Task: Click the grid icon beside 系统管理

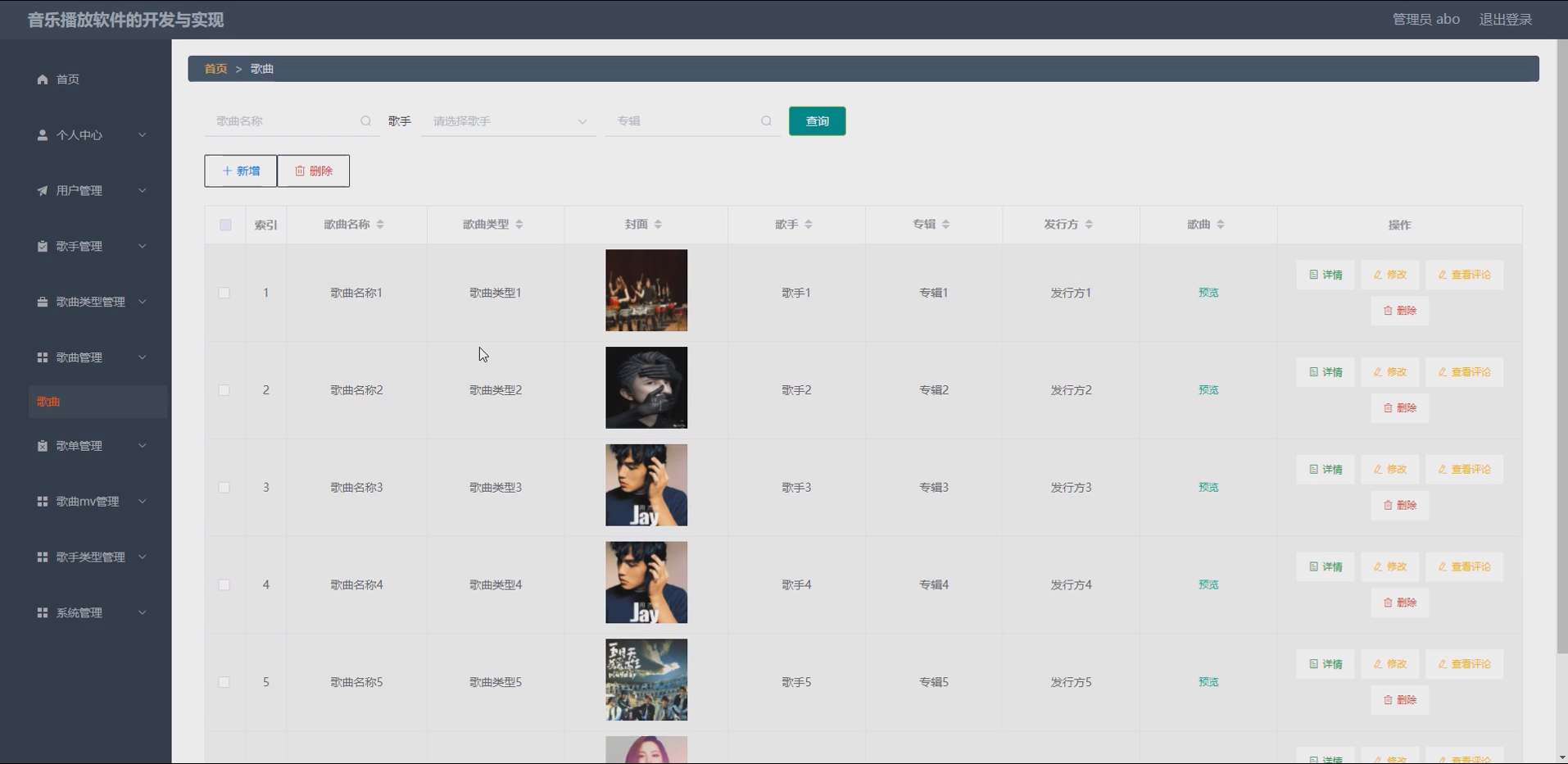Action: [x=43, y=613]
